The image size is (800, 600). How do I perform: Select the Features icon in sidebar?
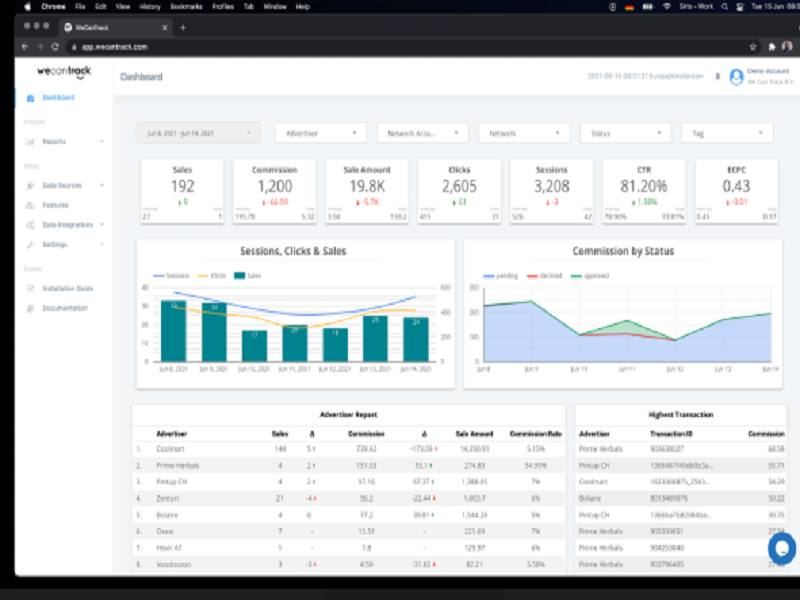[x=29, y=205]
